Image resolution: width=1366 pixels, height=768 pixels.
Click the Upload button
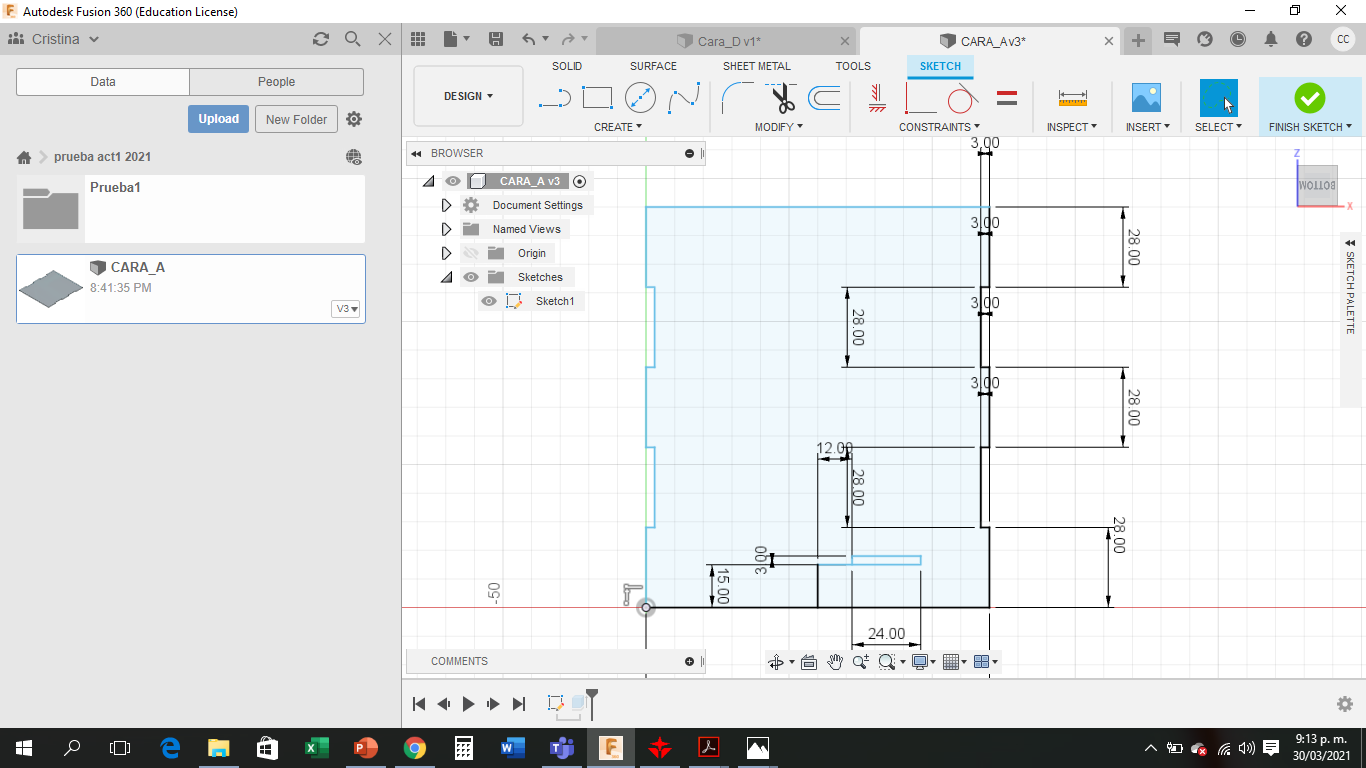pos(218,119)
